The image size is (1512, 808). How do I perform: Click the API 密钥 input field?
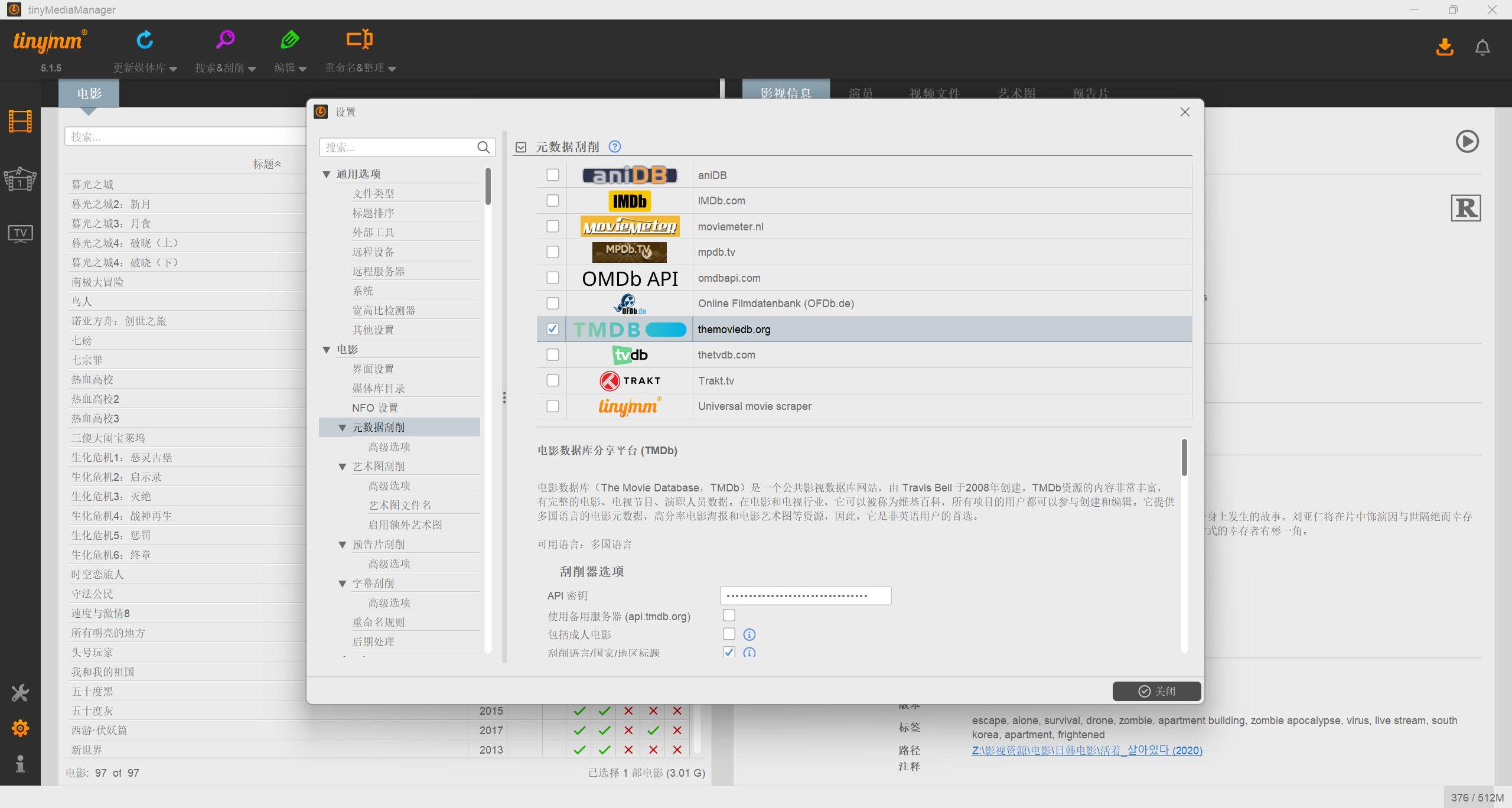pyautogui.click(x=806, y=595)
